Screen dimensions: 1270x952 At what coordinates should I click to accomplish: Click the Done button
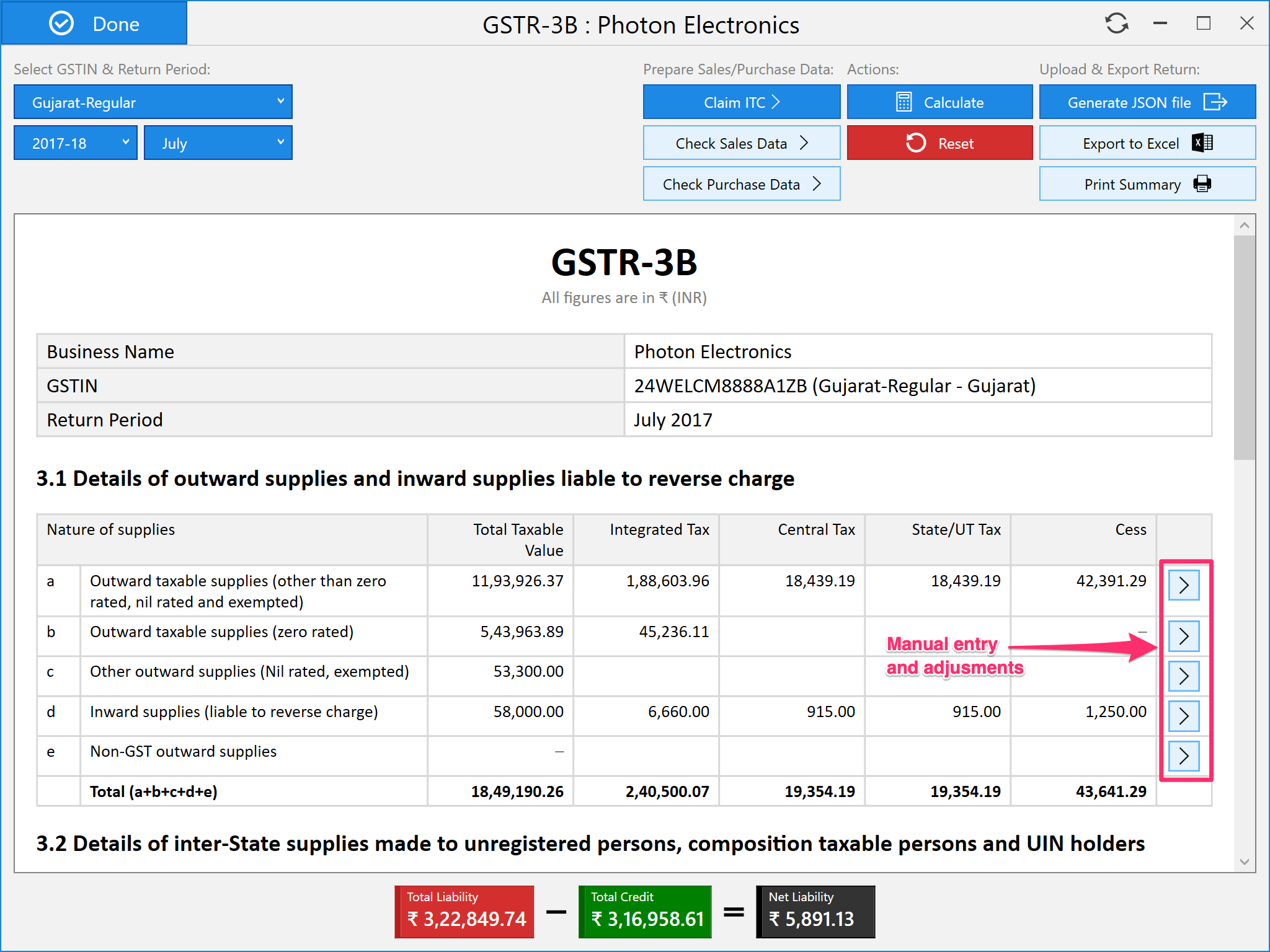(94, 24)
